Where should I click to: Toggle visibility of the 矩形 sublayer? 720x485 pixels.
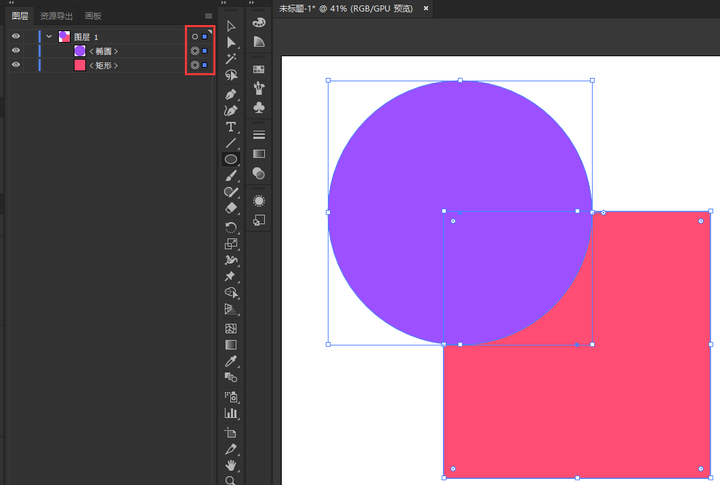16,65
